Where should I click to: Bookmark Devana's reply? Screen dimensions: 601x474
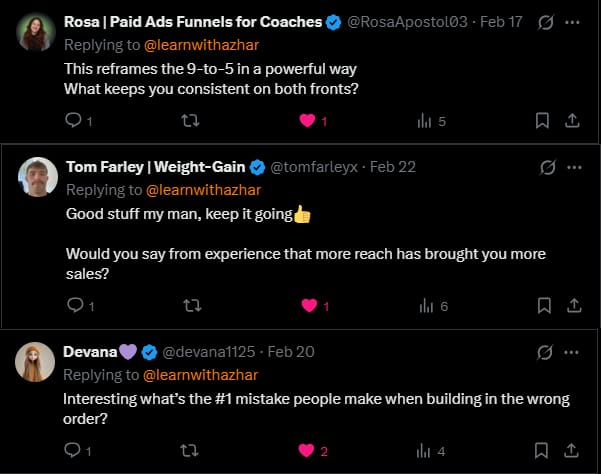[x=542, y=451]
